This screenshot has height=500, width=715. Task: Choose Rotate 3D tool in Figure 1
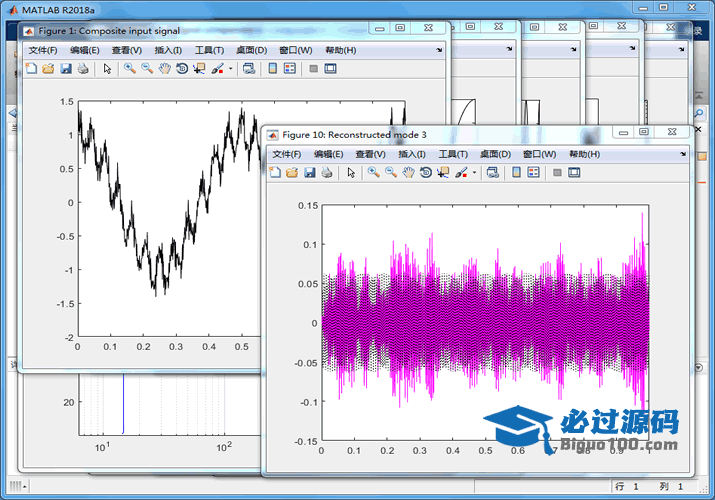[182, 69]
